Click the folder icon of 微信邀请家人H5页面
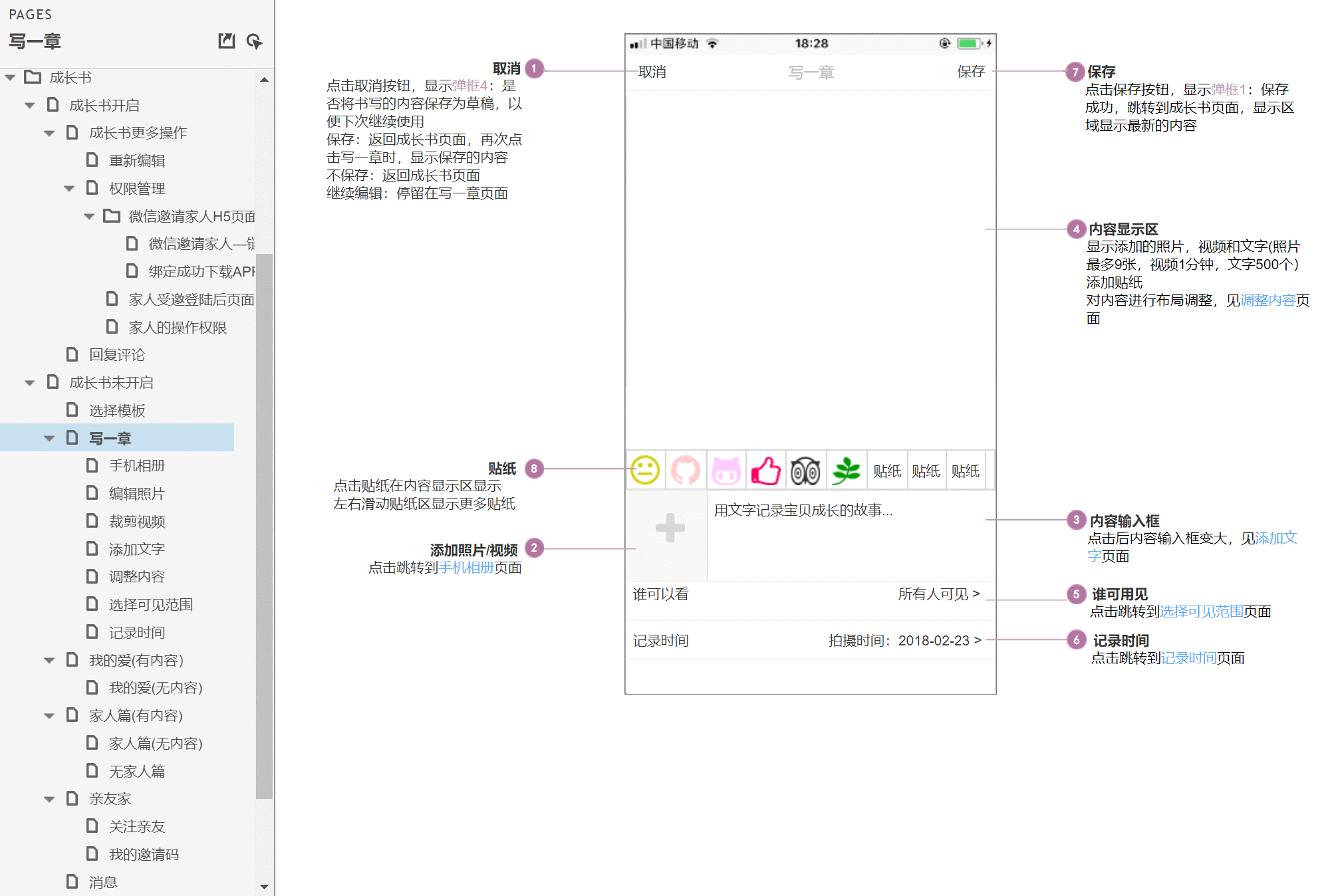The image size is (1334, 896). [x=112, y=215]
